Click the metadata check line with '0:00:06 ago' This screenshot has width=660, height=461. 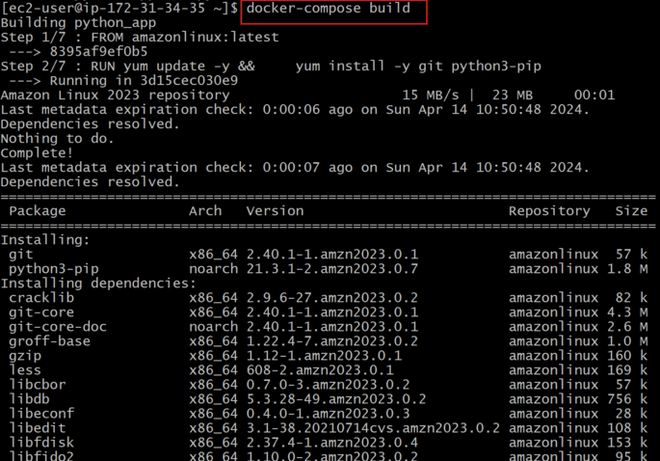(x=295, y=109)
